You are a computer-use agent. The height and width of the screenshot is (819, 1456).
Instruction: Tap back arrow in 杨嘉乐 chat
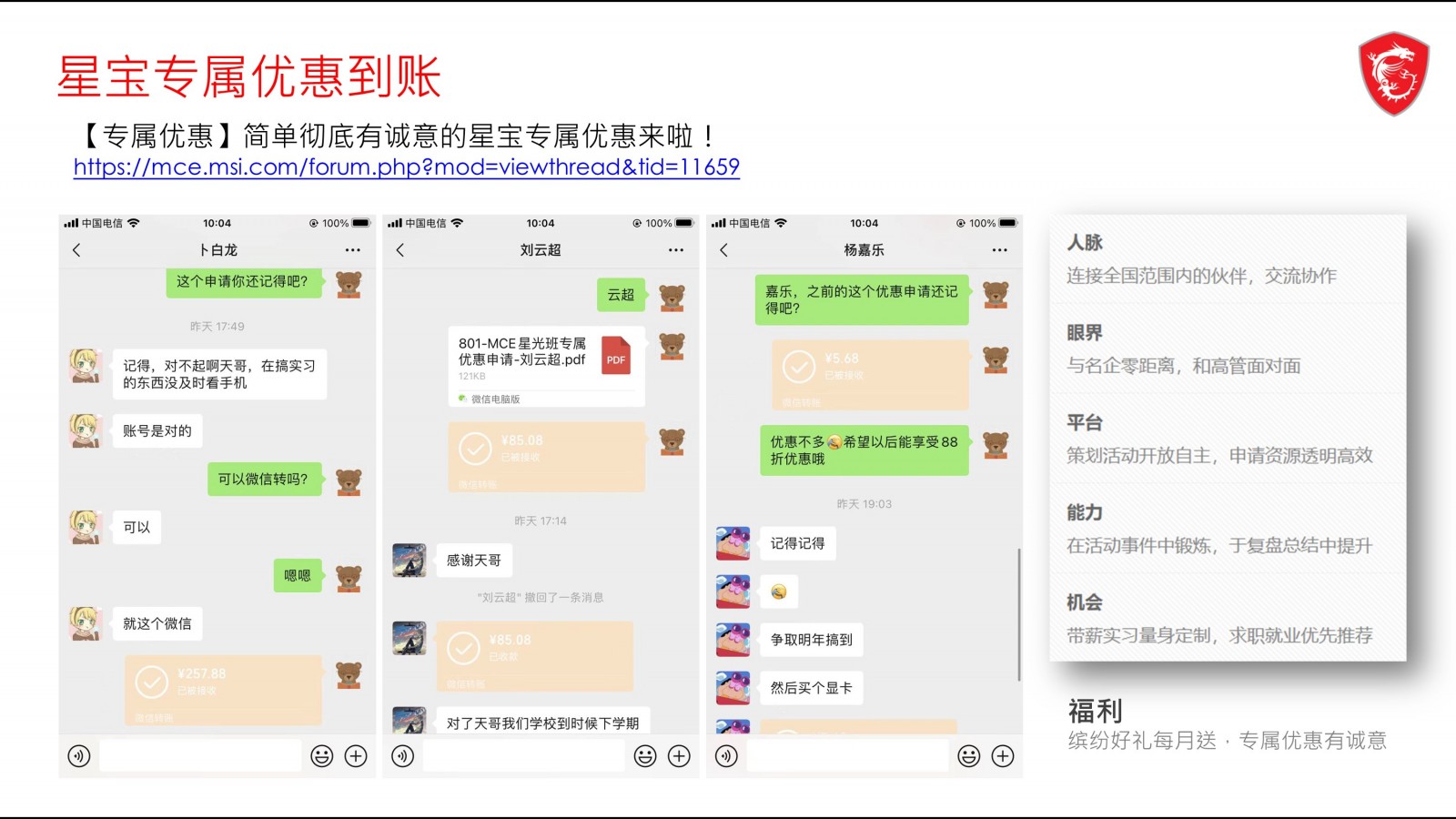pyautogui.click(x=724, y=250)
